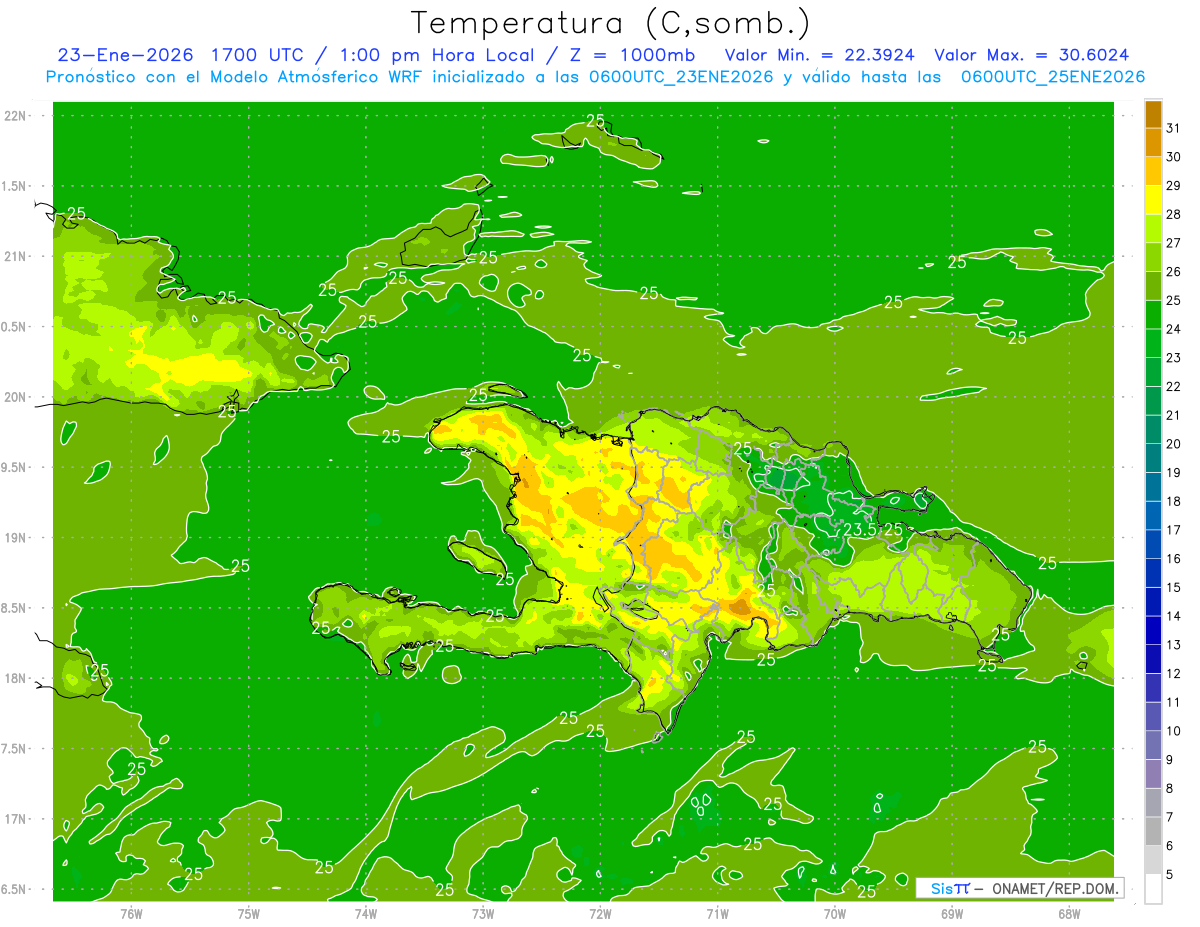This screenshot has height=927, width=1200.
Task: Click the "73W" longitude axis label
Action: pyautogui.click(x=483, y=913)
